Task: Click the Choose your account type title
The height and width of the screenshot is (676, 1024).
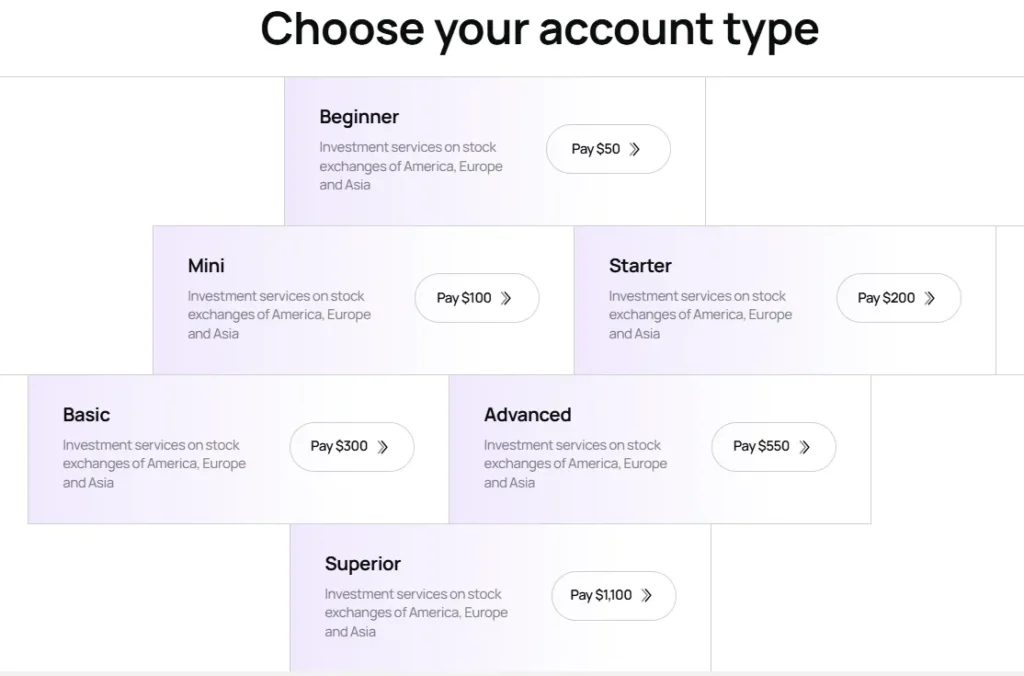Action: [539, 28]
